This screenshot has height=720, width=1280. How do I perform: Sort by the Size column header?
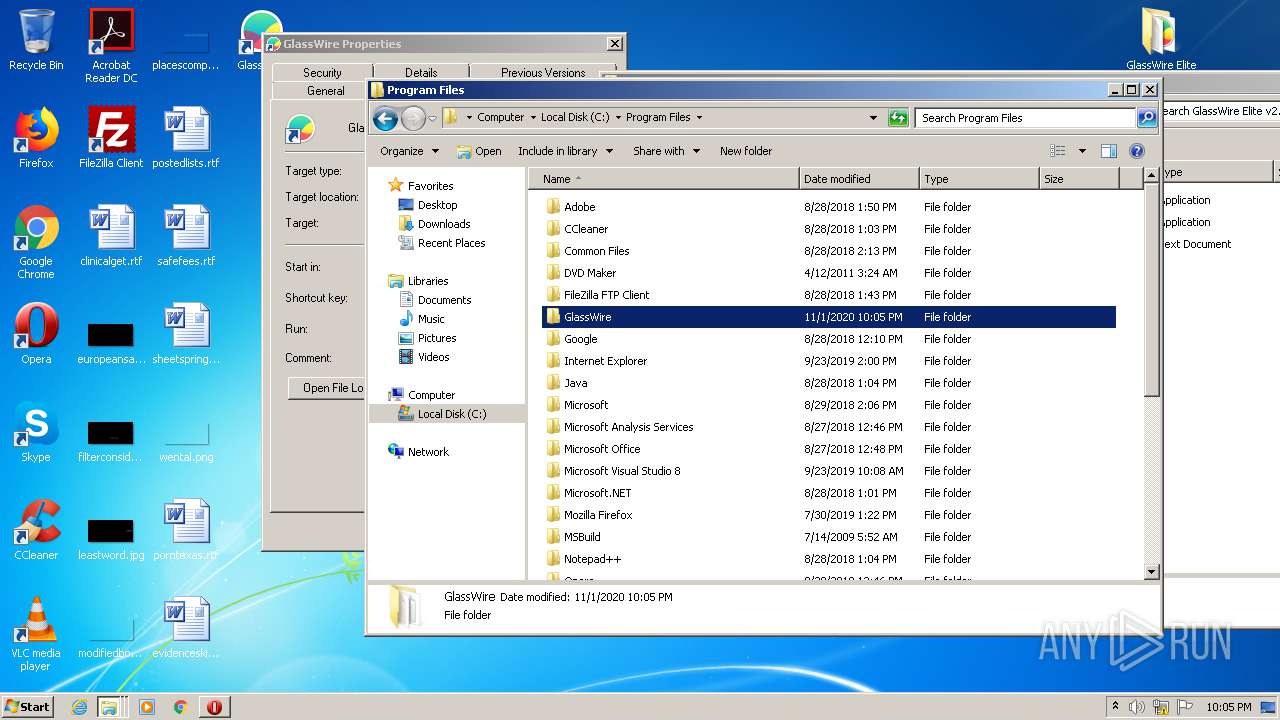(1079, 179)
